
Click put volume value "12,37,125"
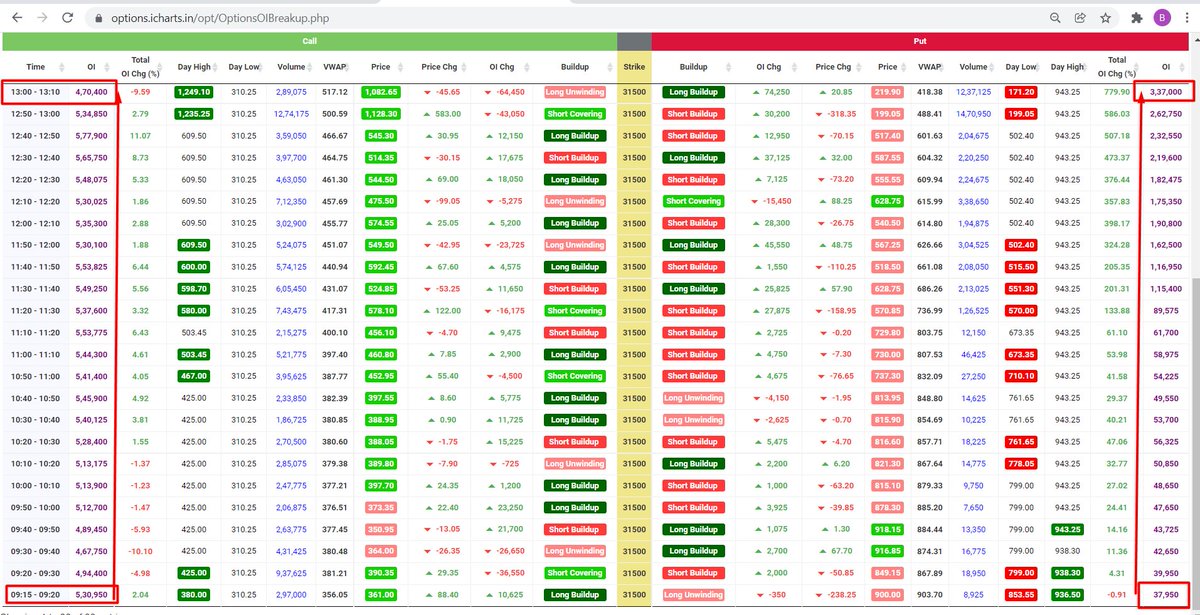(x=973, y=92)
